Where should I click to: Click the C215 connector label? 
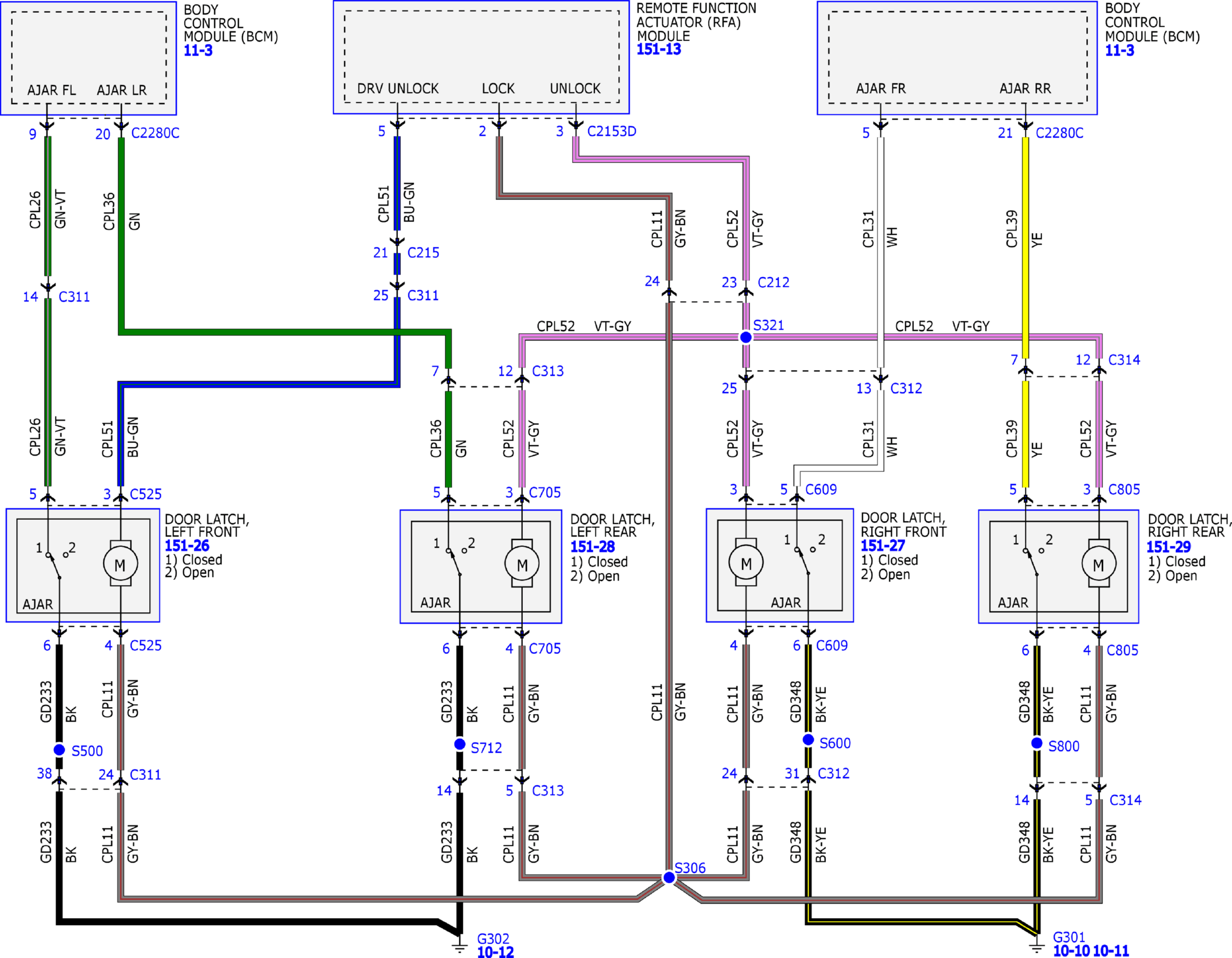[x=423, y=253]
